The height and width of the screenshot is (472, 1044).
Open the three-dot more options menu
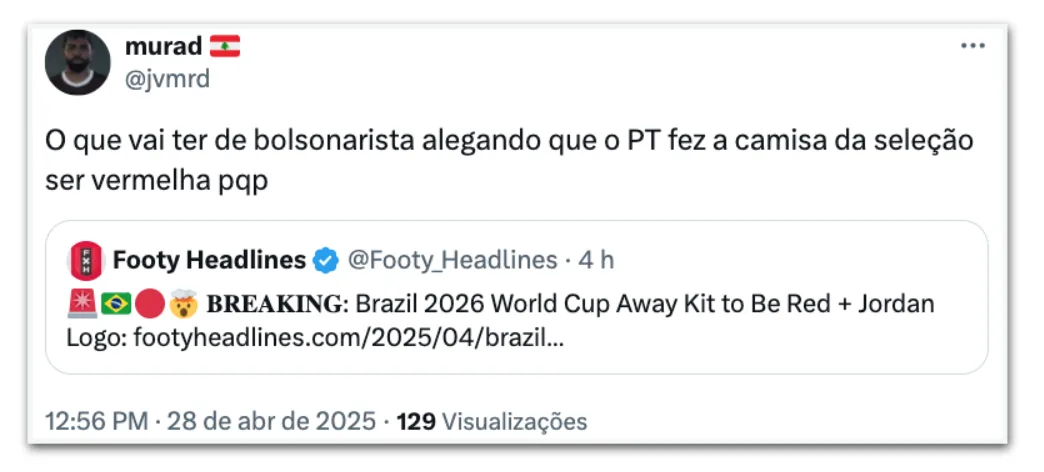pyautogui.click(x=972, y=47)
